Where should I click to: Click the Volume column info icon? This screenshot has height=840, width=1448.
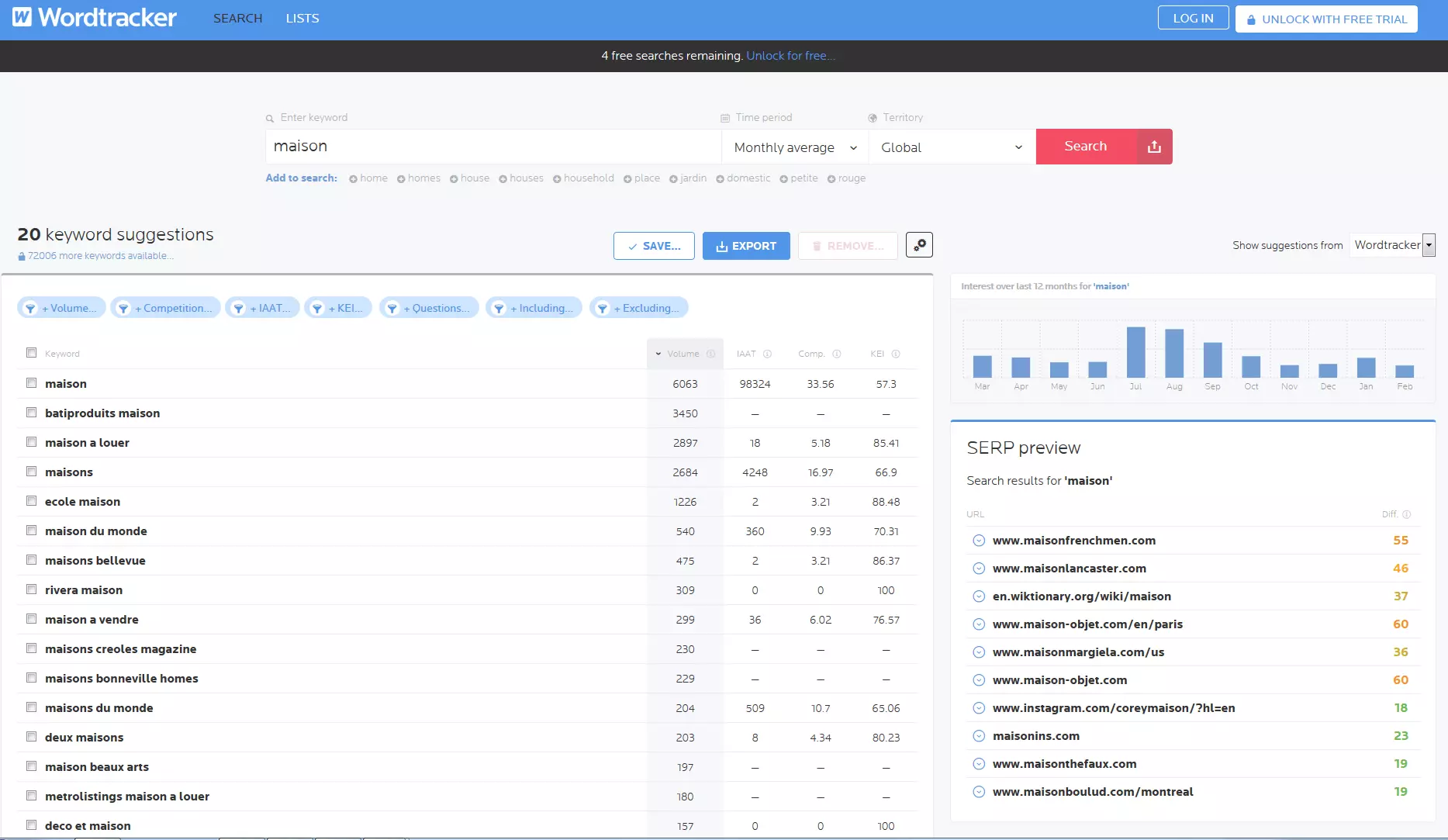(710, 354)
